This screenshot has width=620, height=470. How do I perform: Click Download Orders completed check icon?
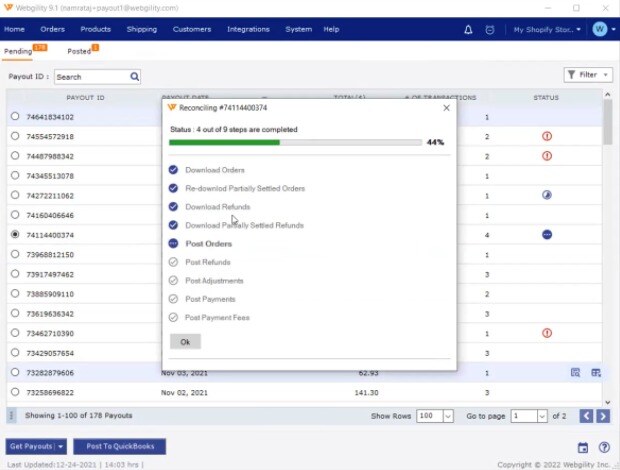point(173,170)
